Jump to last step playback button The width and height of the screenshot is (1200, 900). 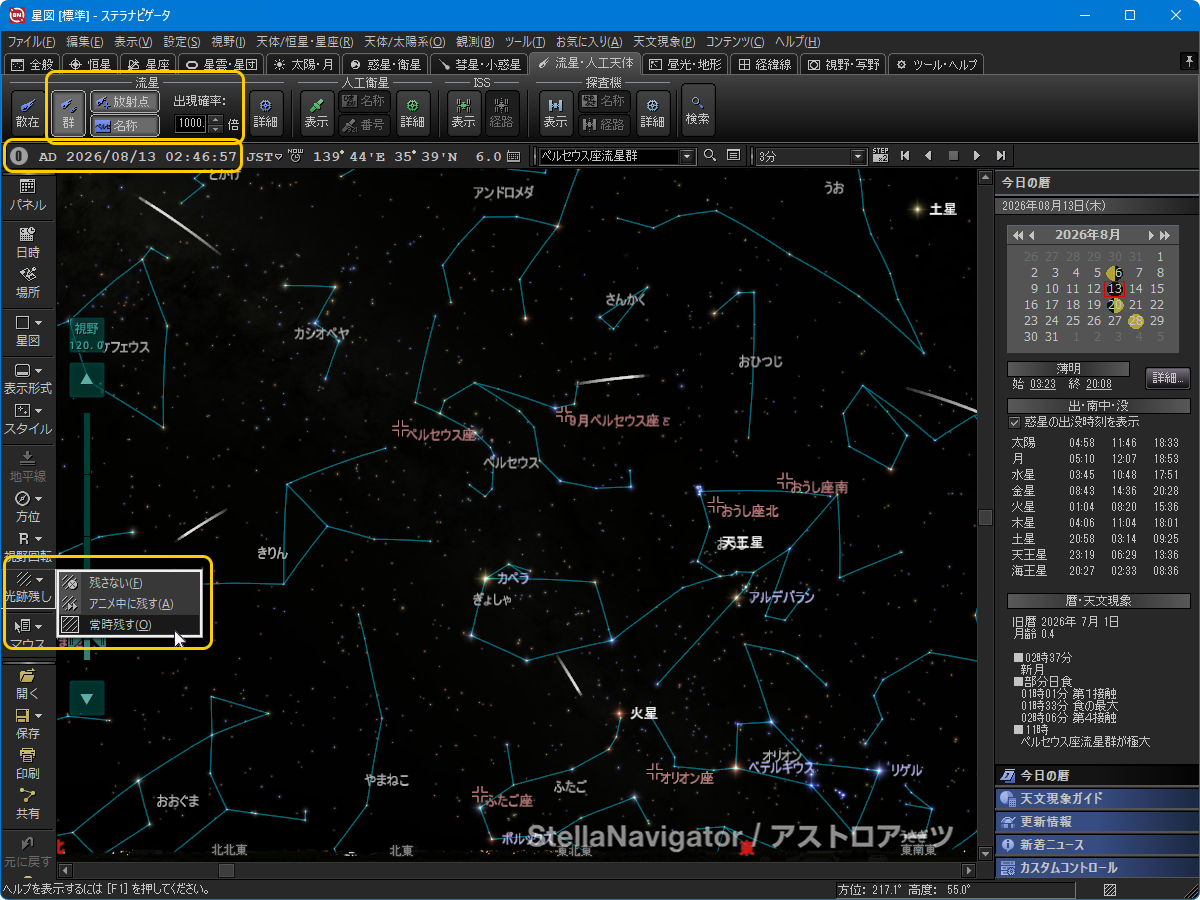(1001, 156)
